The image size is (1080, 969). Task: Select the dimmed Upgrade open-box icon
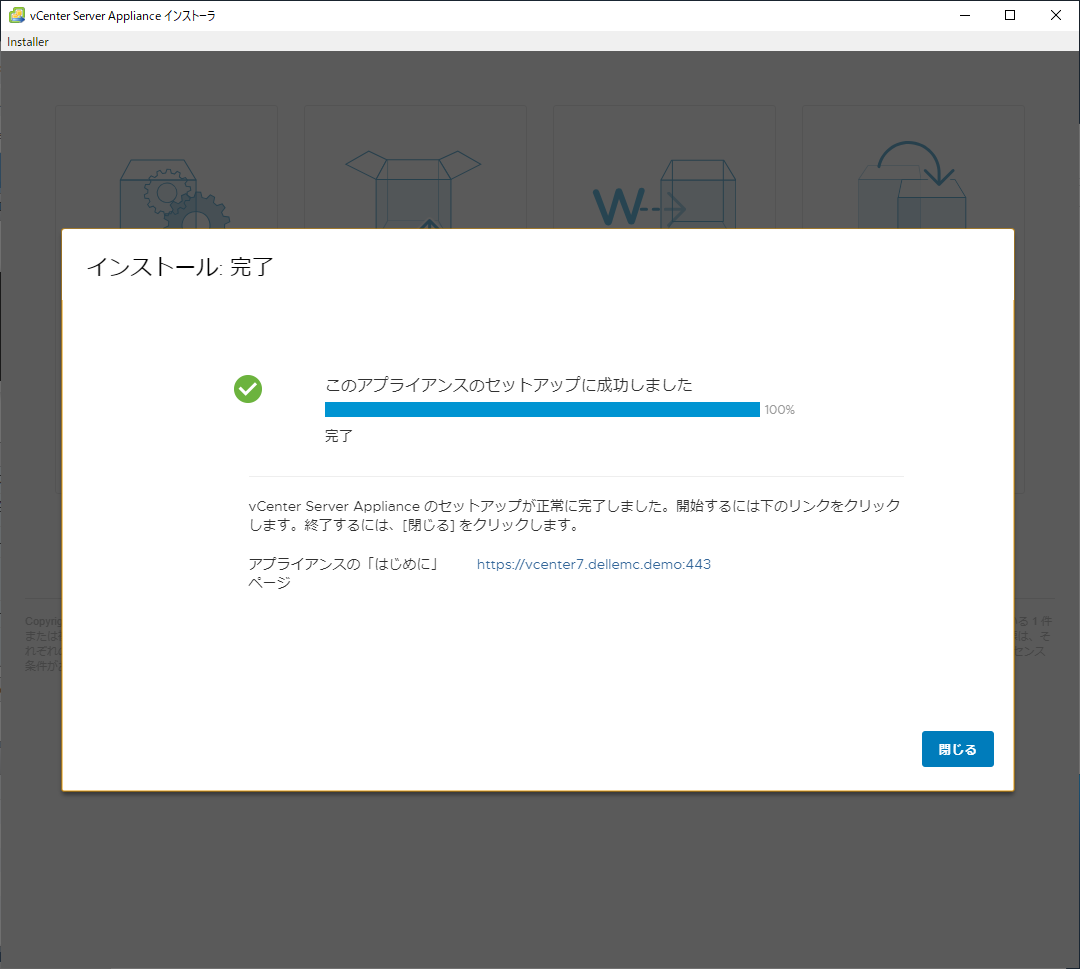pos(413,189)
